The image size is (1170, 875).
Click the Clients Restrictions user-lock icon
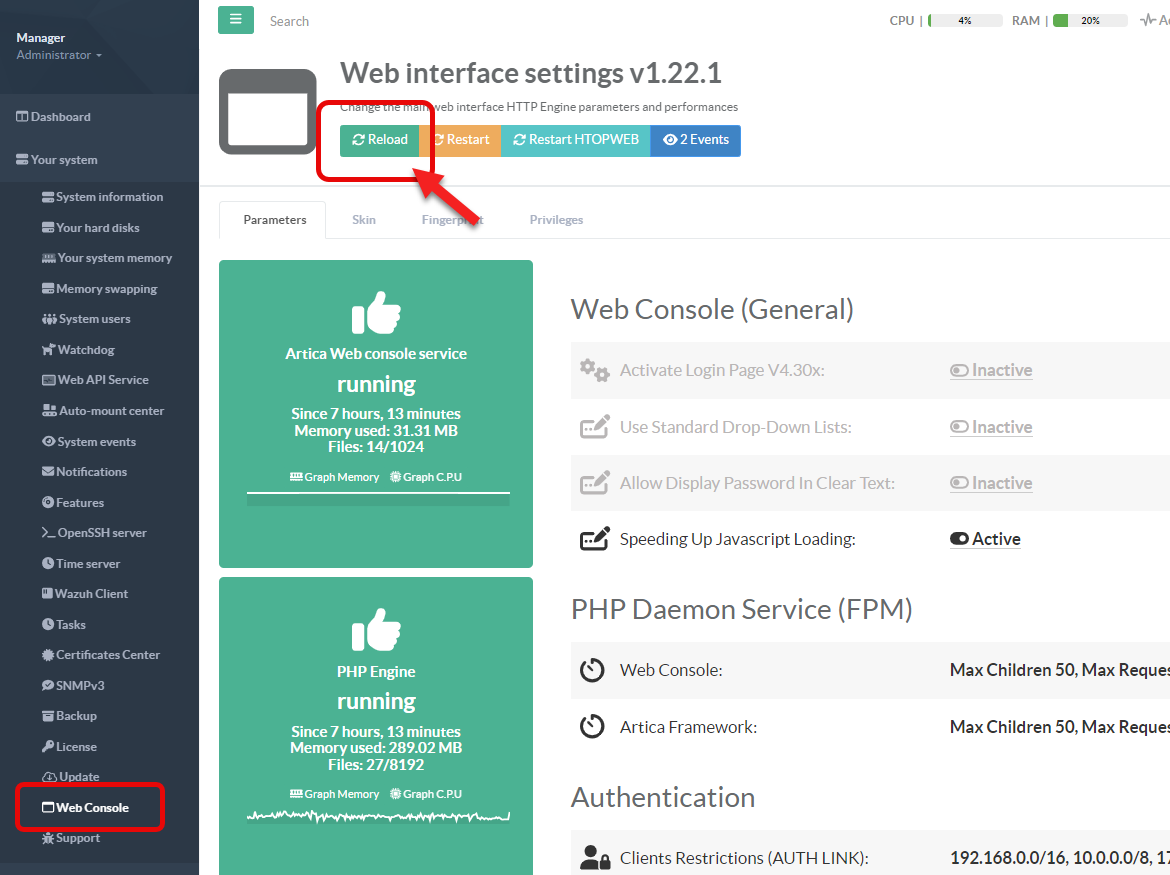(x=595, y=858)
